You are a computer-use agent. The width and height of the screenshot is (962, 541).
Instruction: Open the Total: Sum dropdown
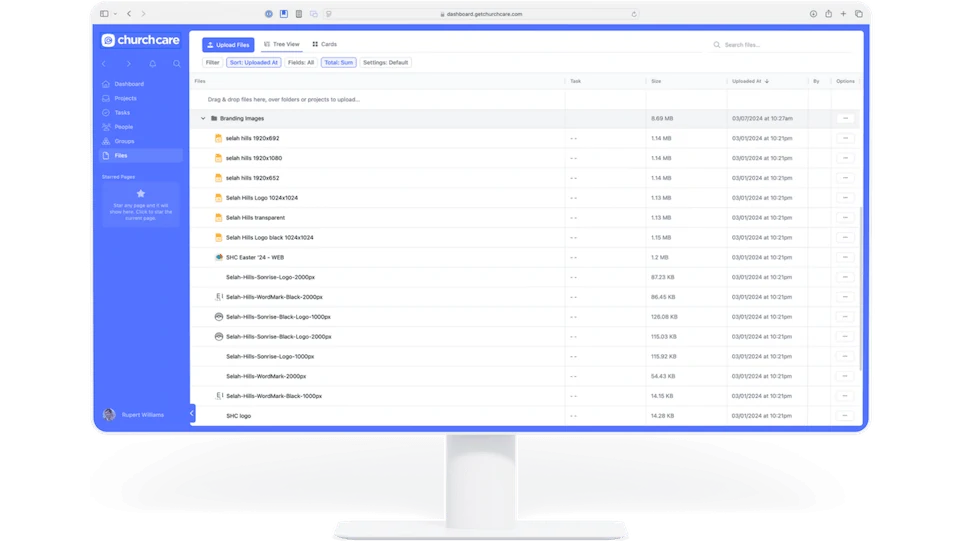339,63
